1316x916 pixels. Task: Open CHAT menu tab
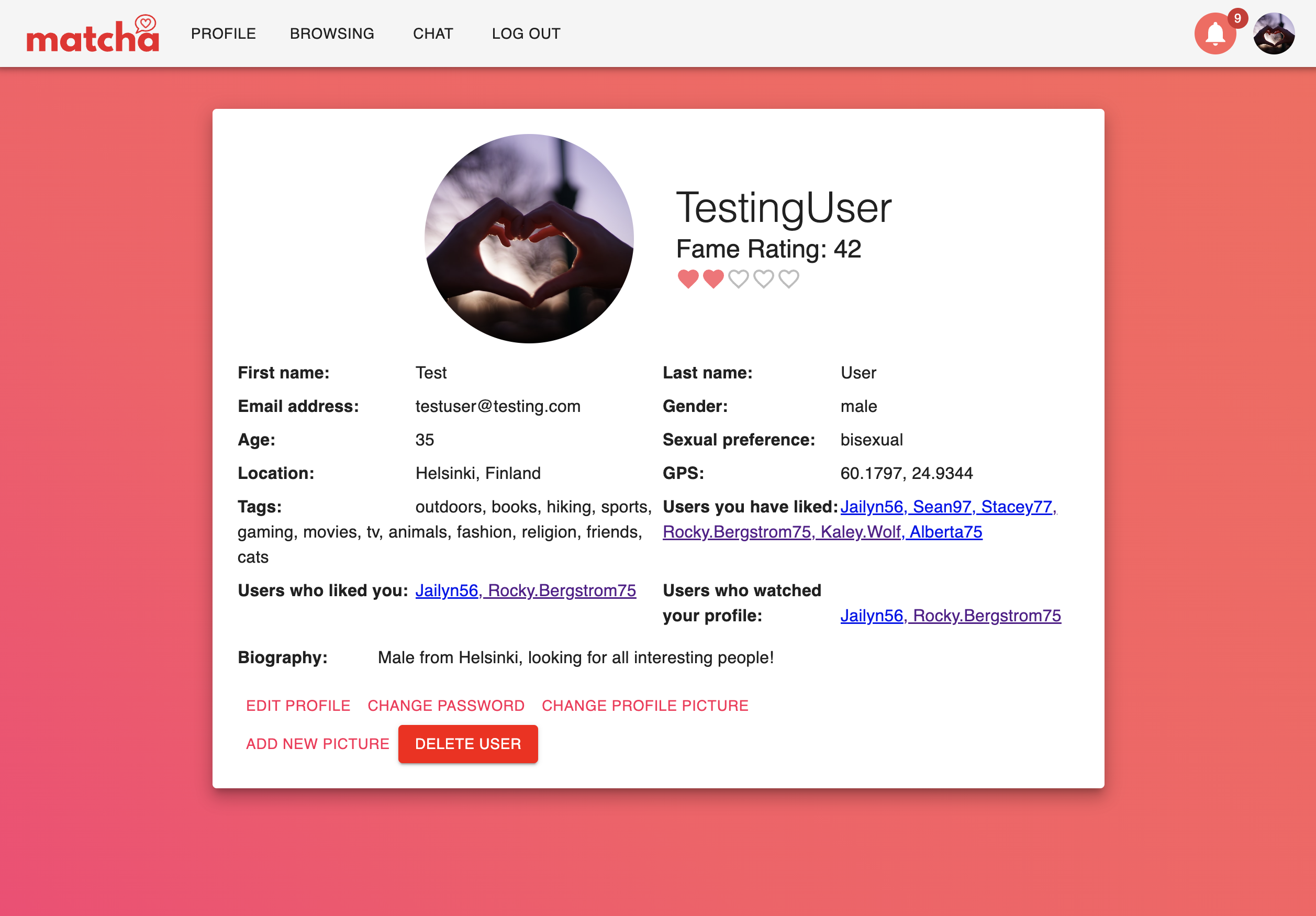(431, 33)
